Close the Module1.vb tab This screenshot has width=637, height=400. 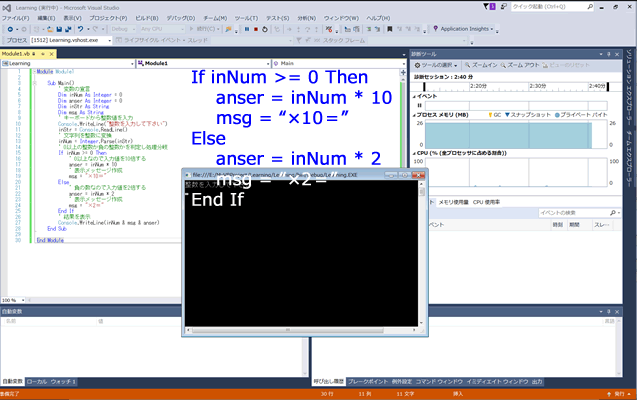[x=52, y=54]
